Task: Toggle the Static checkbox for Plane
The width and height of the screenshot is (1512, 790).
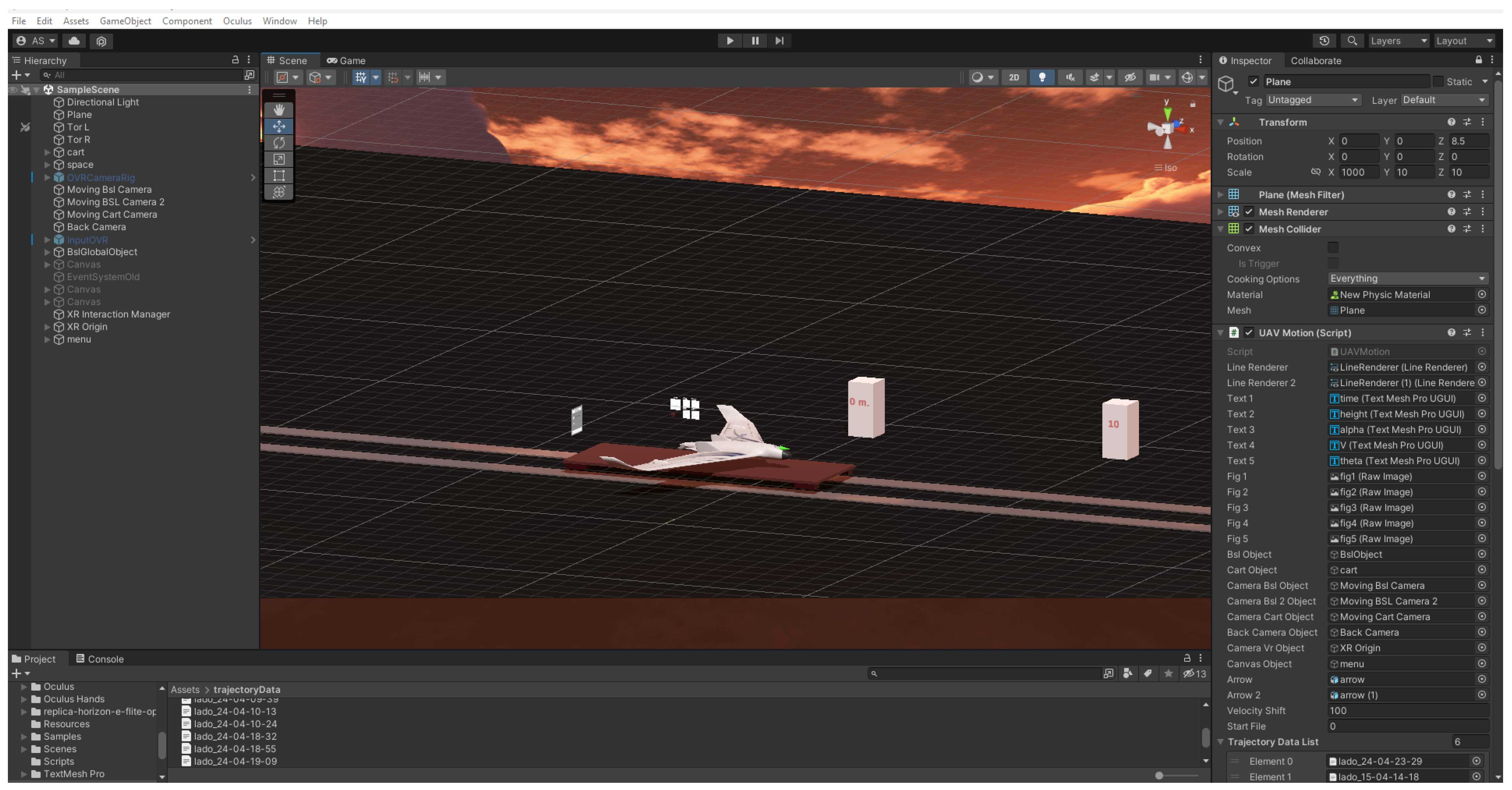Action: [1438, 82]
